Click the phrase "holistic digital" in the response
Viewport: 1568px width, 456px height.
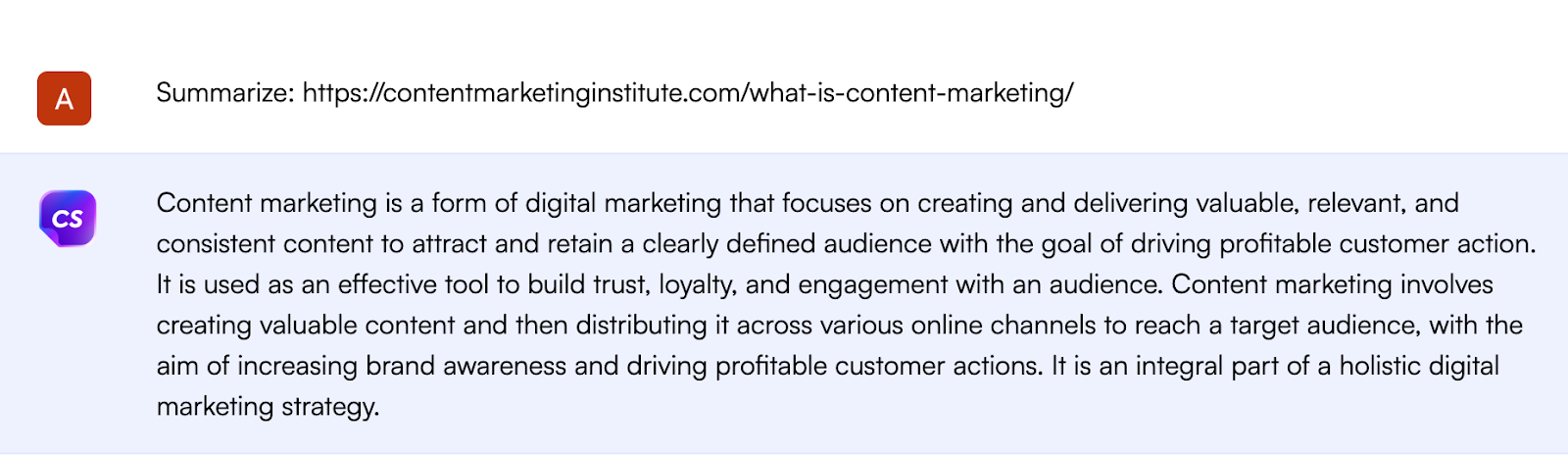(1419, 366)
